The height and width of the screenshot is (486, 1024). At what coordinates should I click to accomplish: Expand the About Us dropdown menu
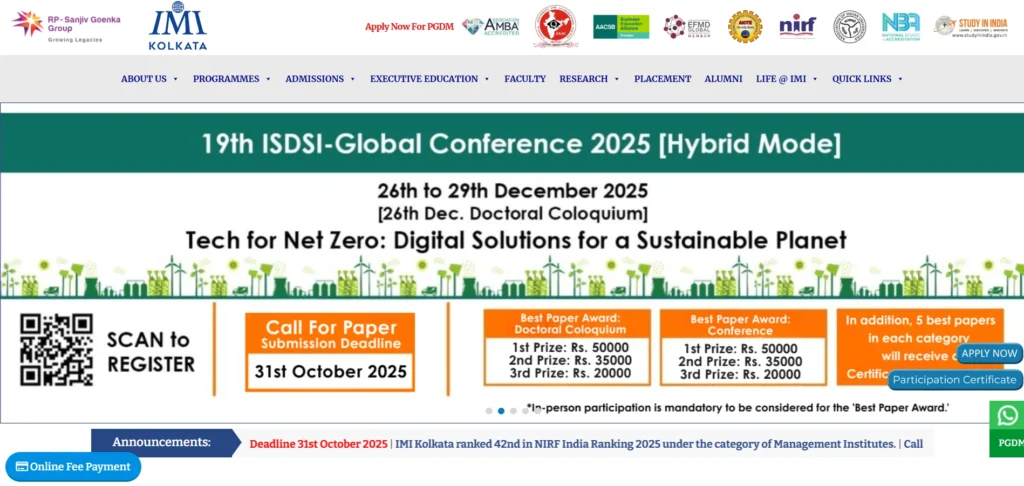point(149,79)
